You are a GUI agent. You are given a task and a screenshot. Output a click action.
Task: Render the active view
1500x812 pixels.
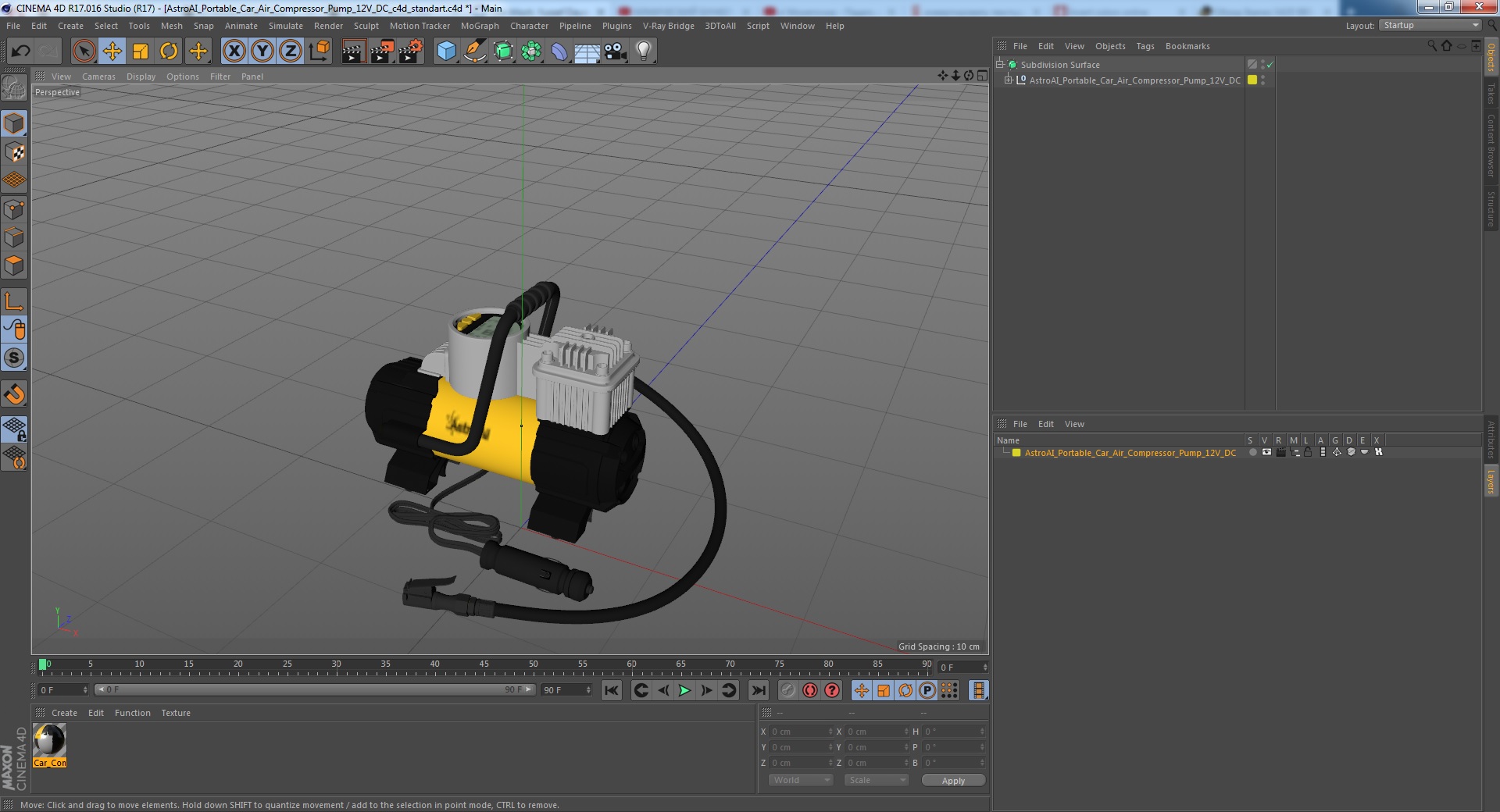tap(353, 52)
